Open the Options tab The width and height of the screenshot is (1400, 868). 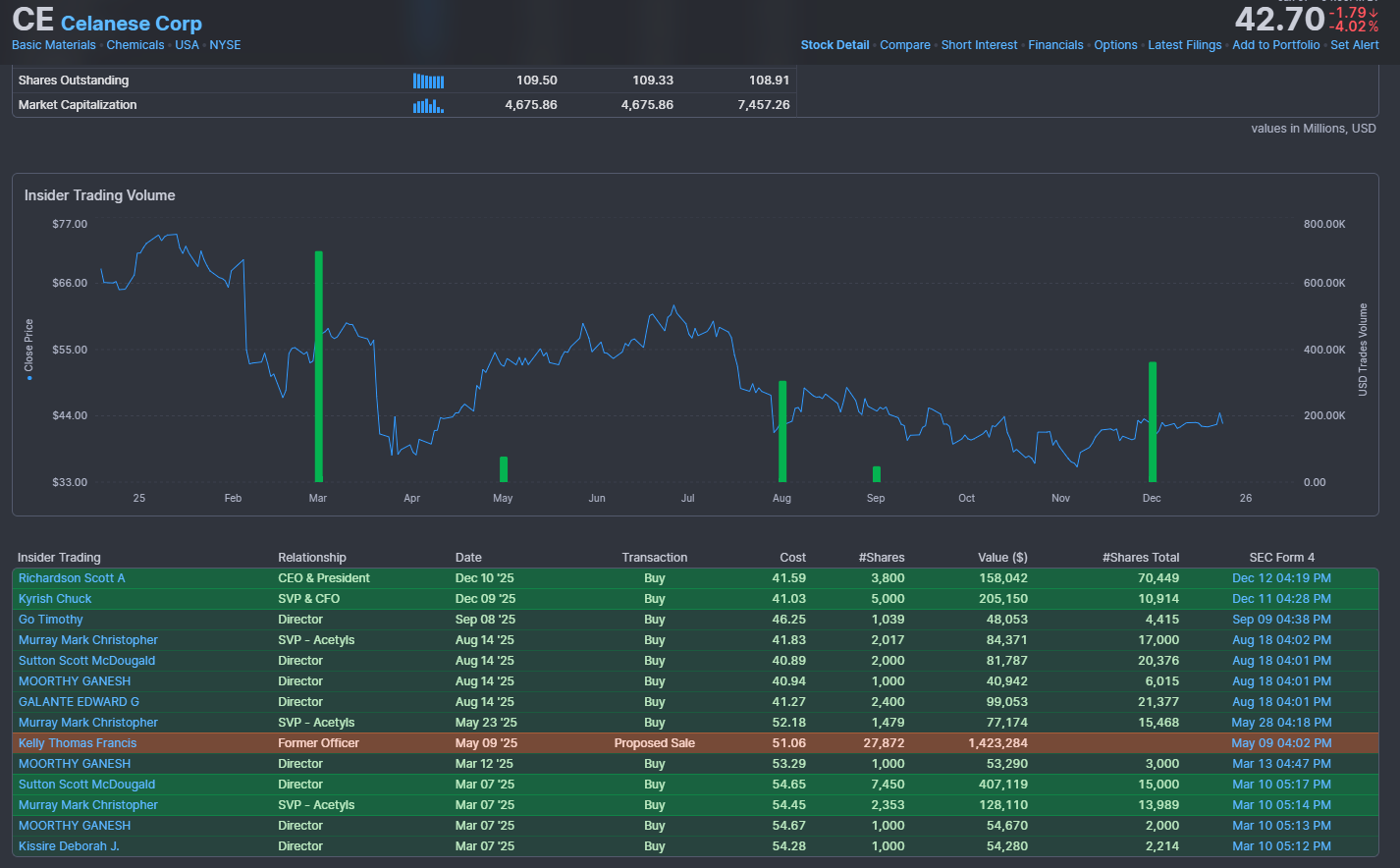point(1115,45)
